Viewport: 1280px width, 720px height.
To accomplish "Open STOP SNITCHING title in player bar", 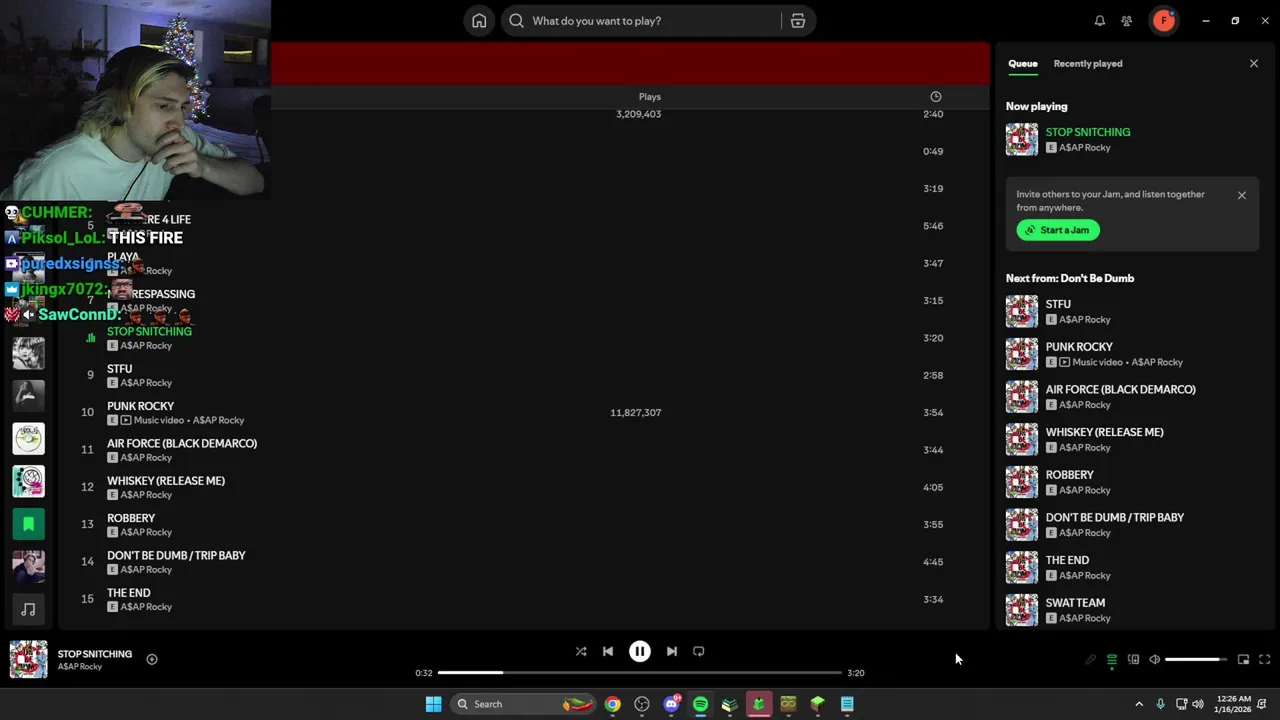I will point(95,654).
